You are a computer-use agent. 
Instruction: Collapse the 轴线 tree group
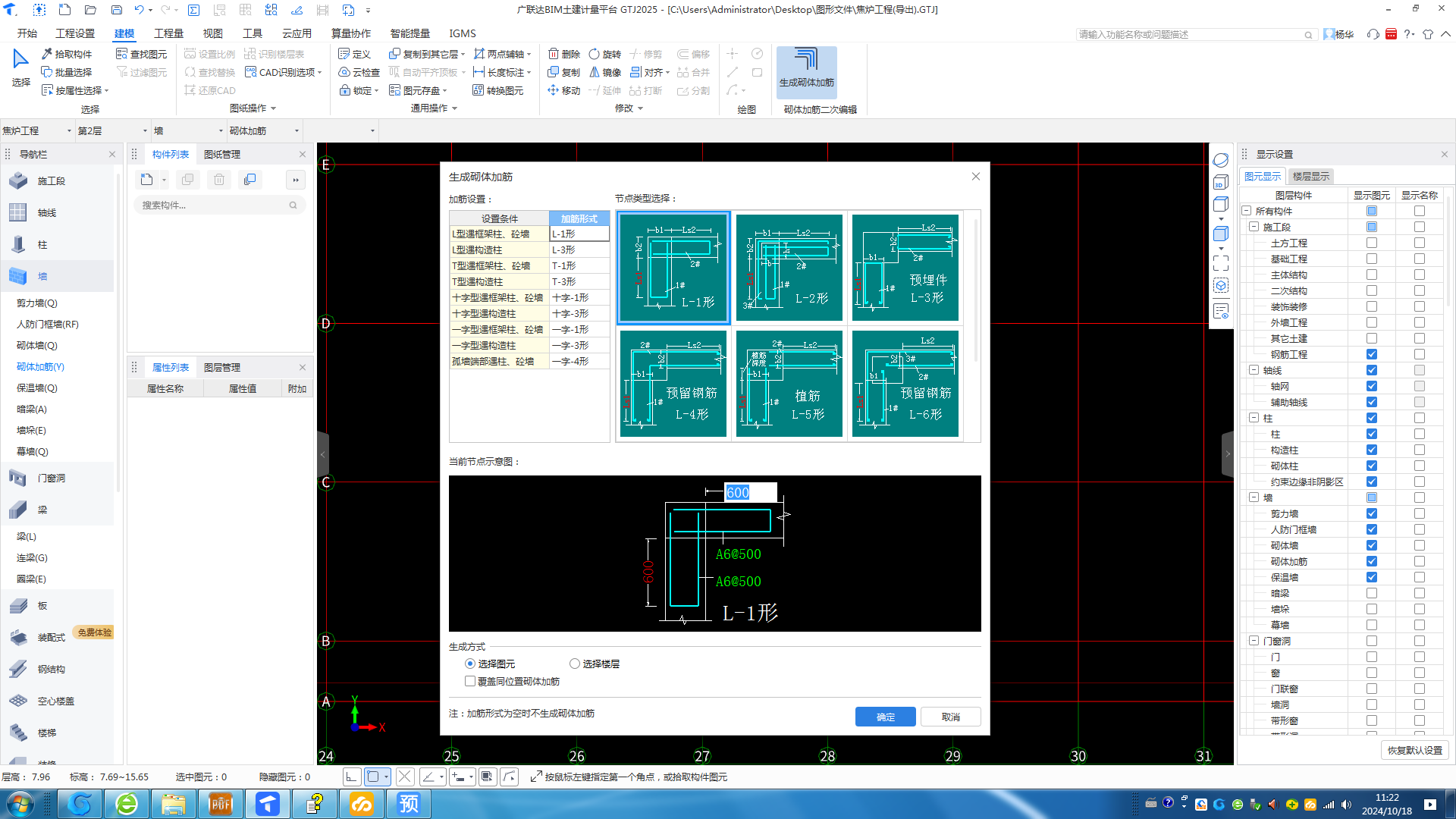coord(1254,370)
